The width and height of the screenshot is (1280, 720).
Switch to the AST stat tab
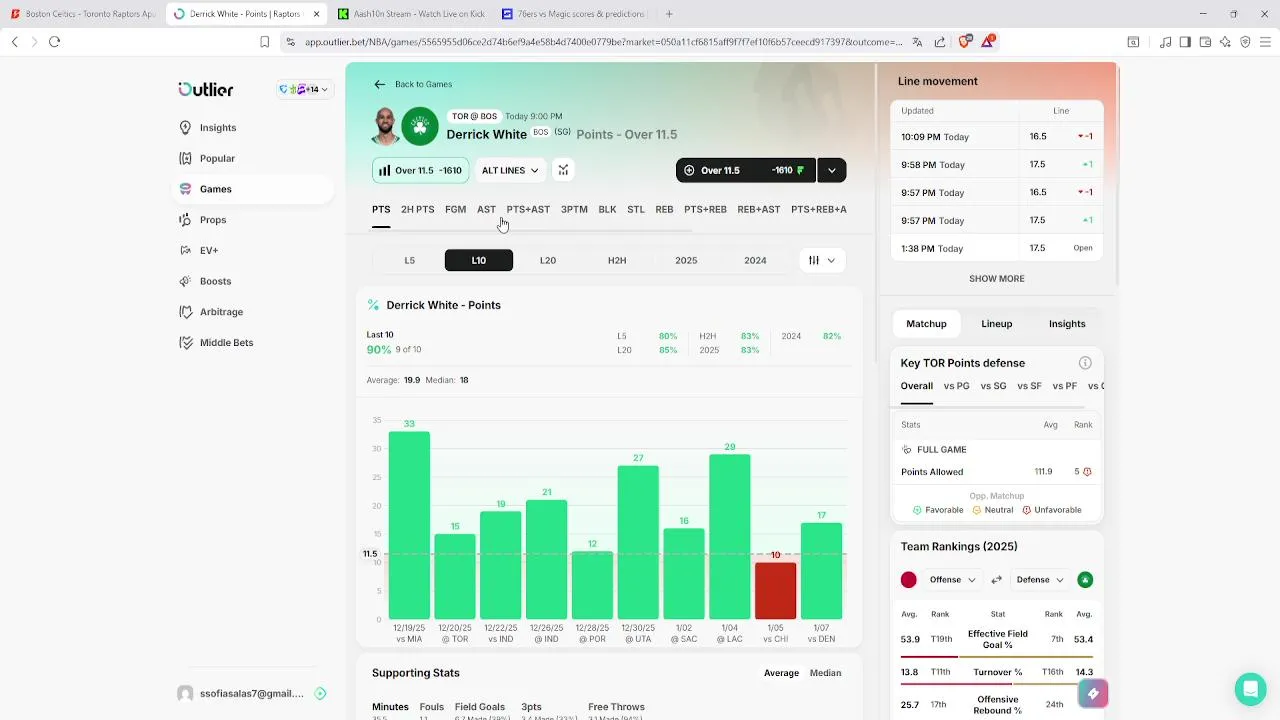pyautogui.click(x=486, y=209)
